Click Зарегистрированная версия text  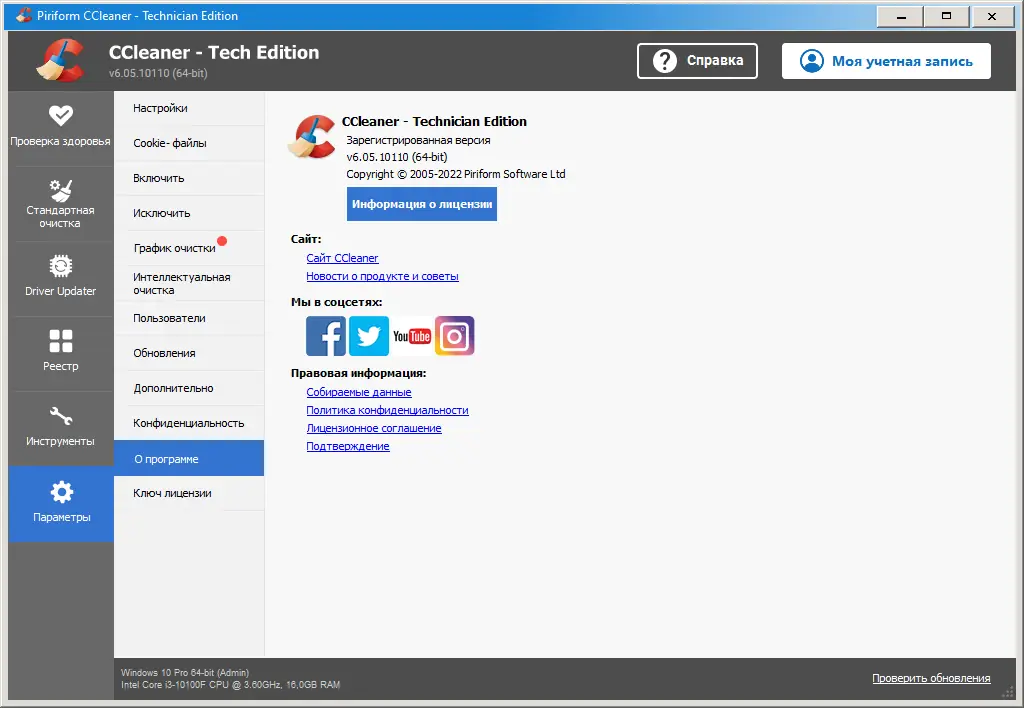click(x=418, y=140)
